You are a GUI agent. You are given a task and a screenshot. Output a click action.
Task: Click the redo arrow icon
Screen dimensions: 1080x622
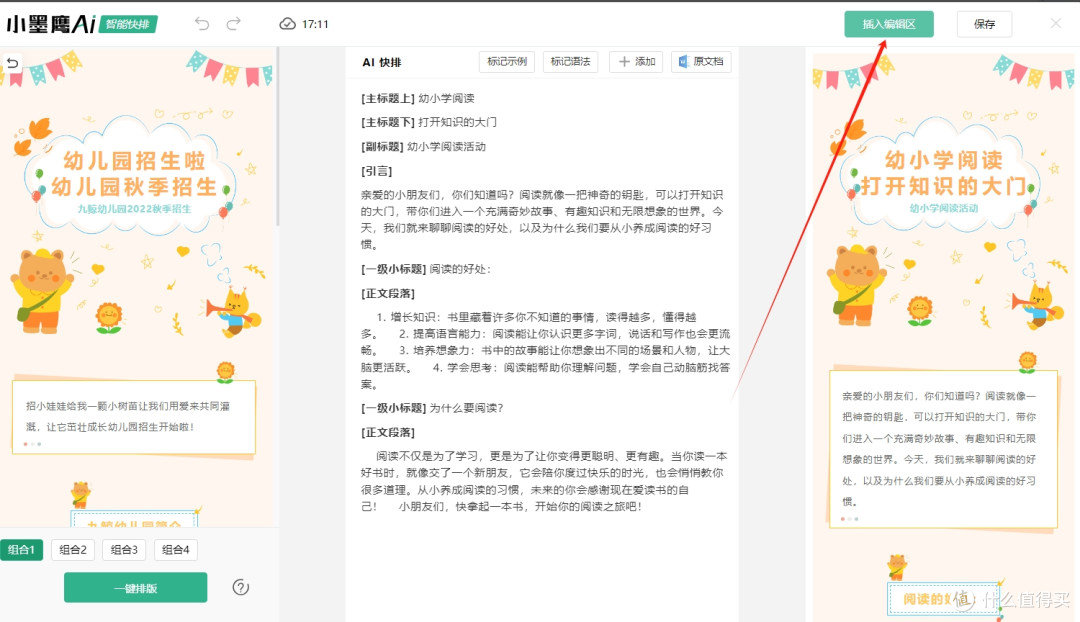click(233, 24)
